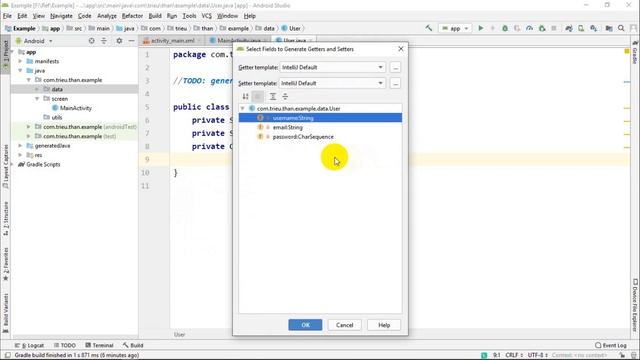Open the profiler gauge icon in toolbar
The image size is (640, 360).
tap(529, 28)
